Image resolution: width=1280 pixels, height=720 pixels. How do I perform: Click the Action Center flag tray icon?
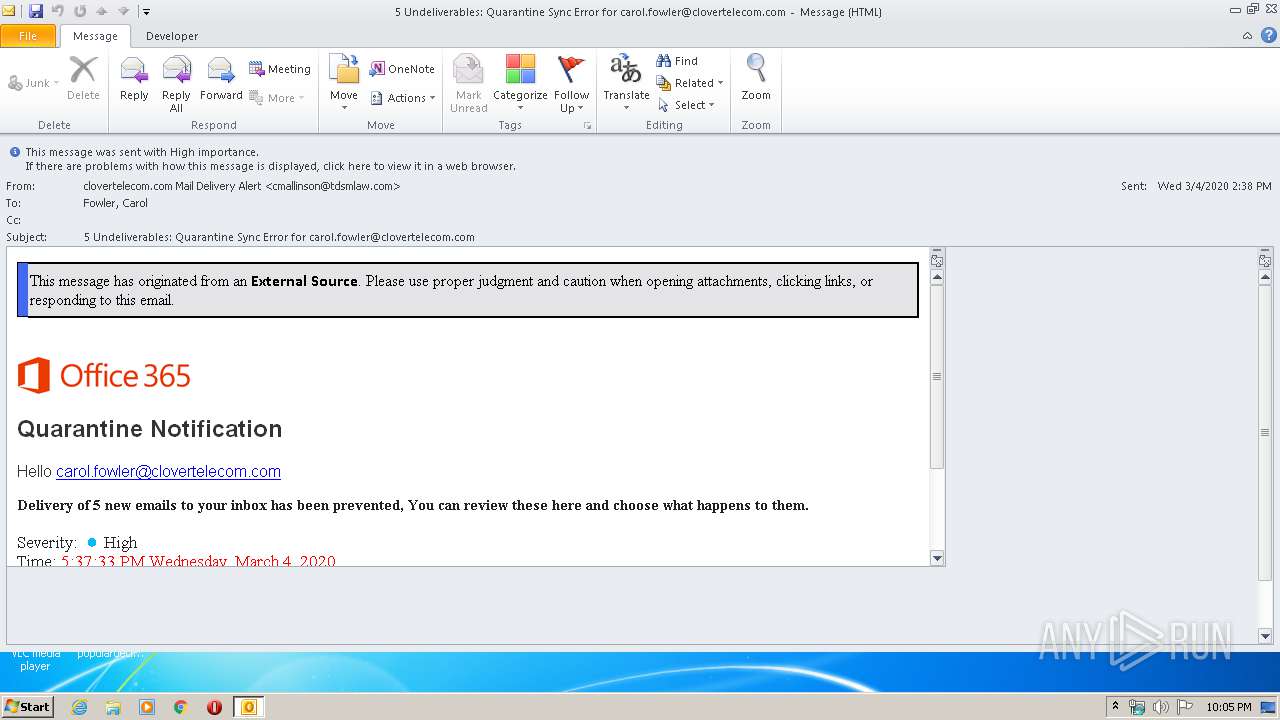(x=1185, y=707)
